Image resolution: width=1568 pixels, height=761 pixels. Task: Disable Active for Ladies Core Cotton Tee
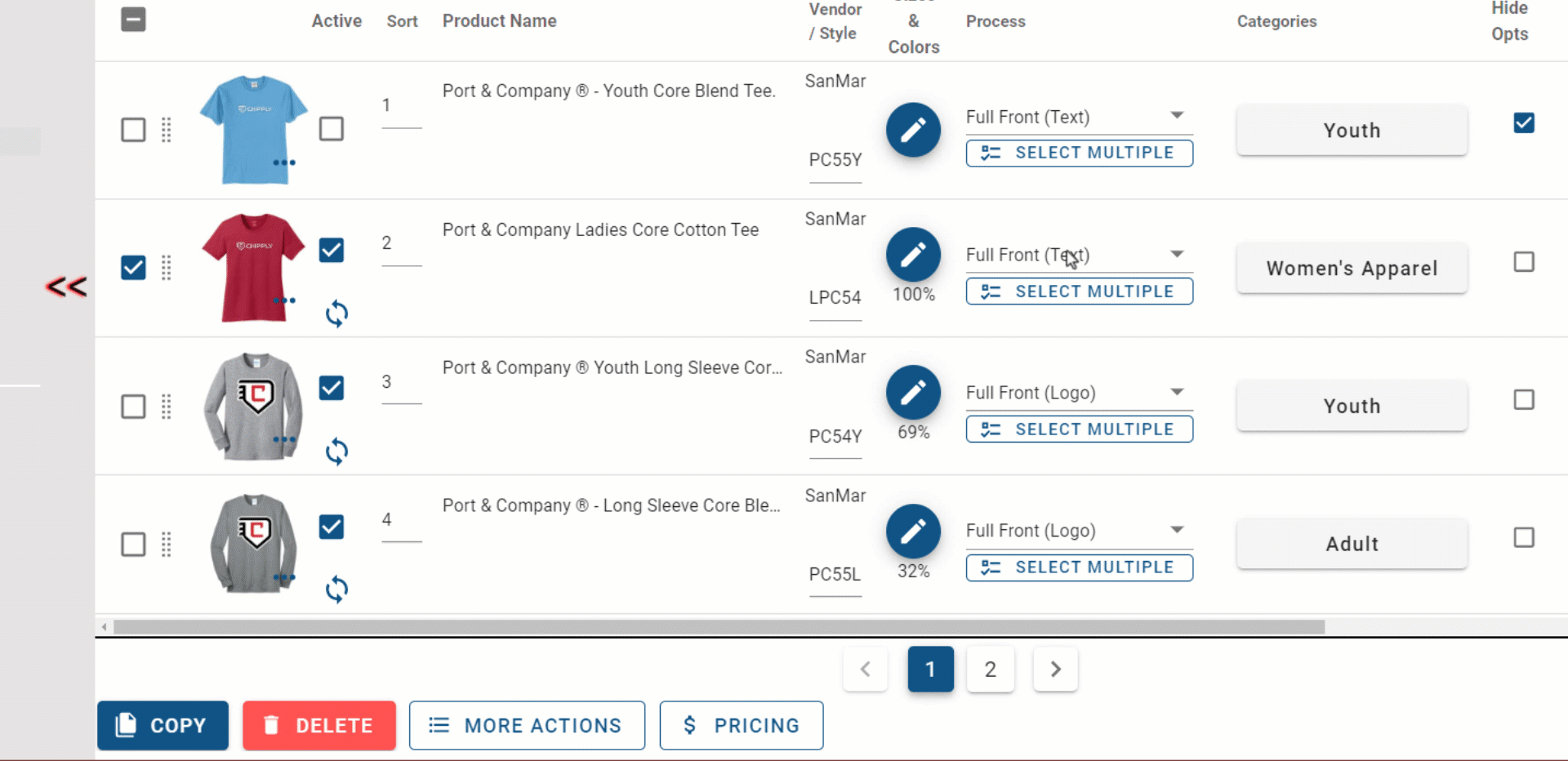pyautogui.click(x=332, y=250)
